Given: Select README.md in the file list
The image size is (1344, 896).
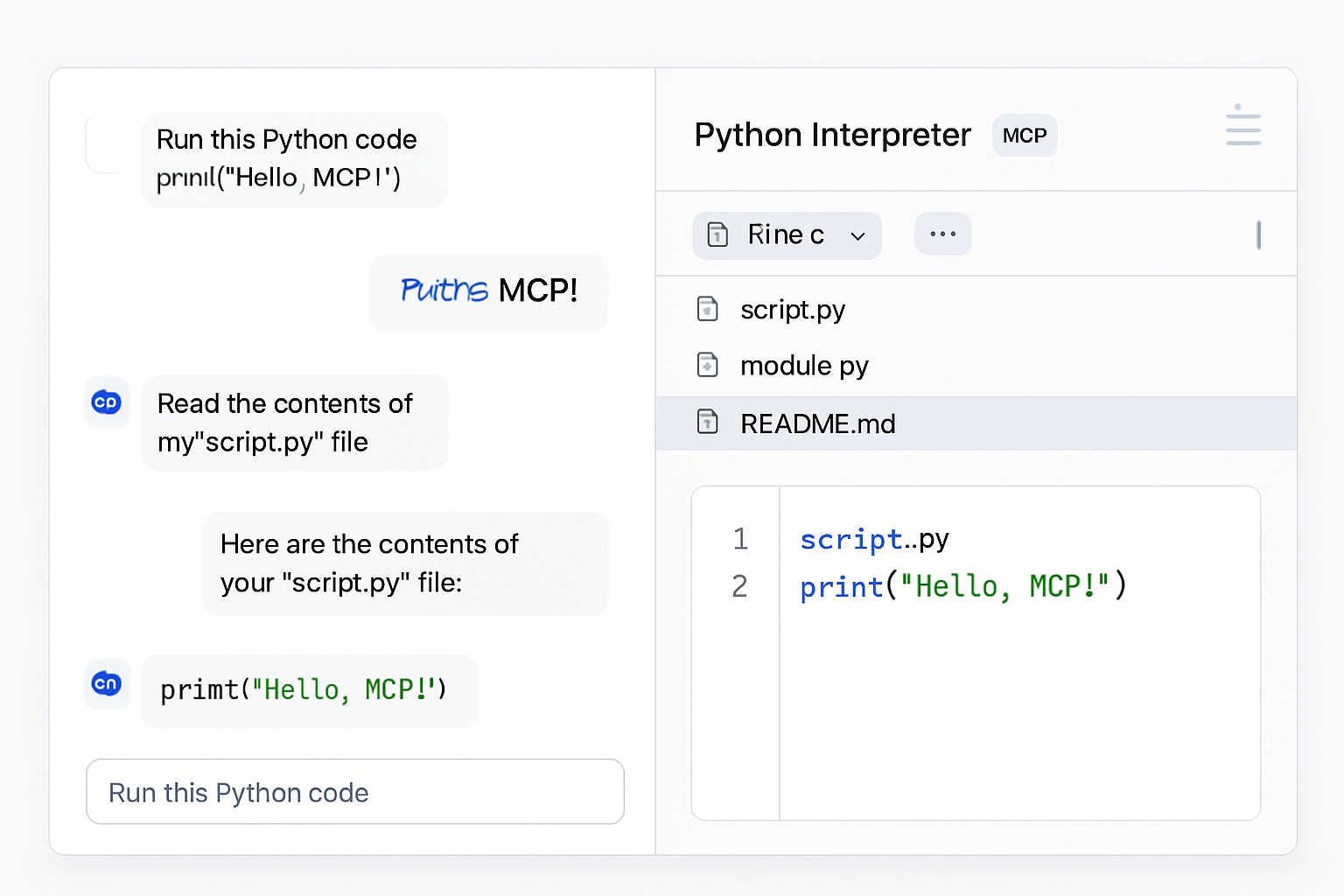Looking at the screenshot, I should coord(976,423).
